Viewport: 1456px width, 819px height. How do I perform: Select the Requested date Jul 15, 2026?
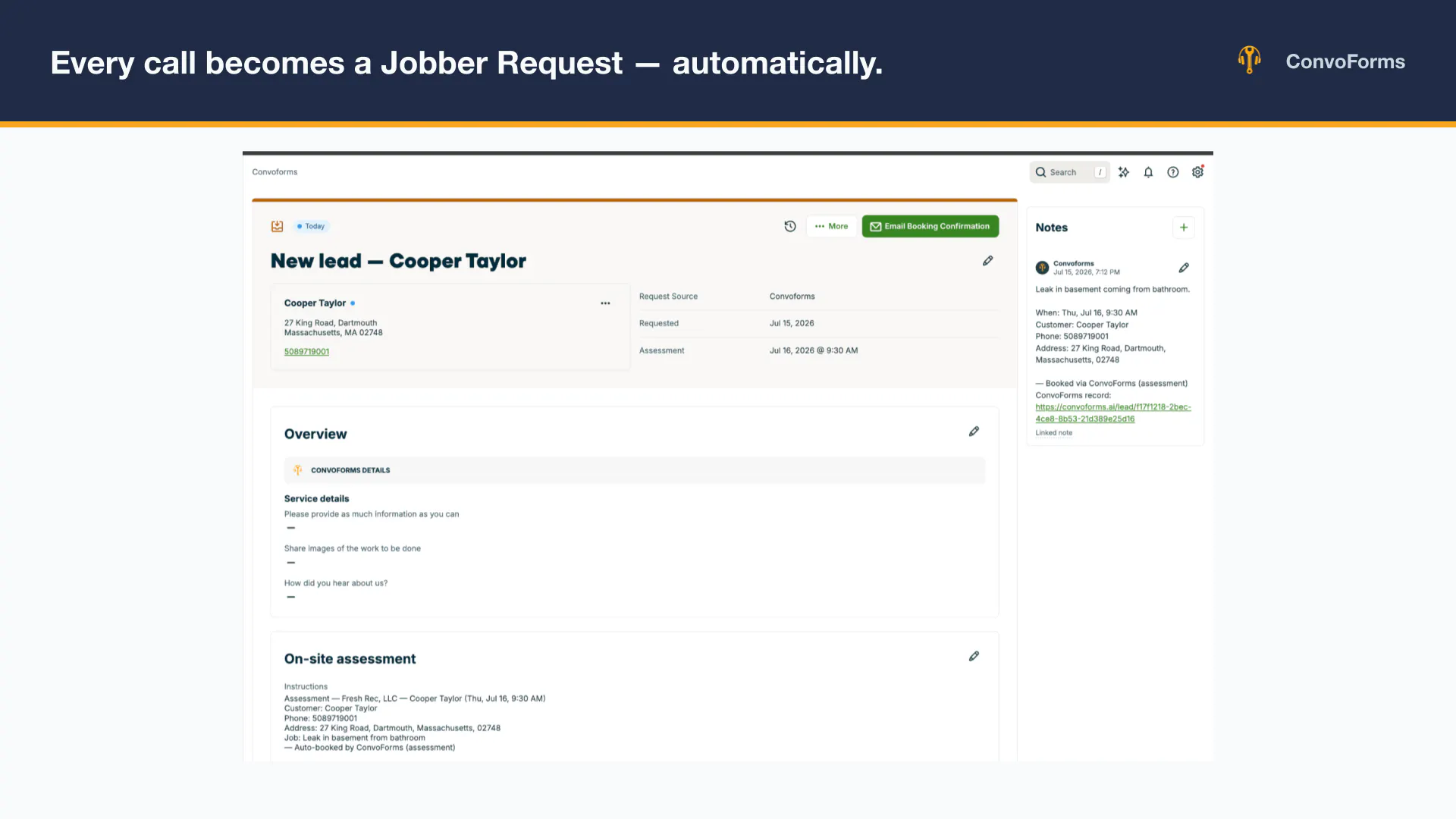792,323
